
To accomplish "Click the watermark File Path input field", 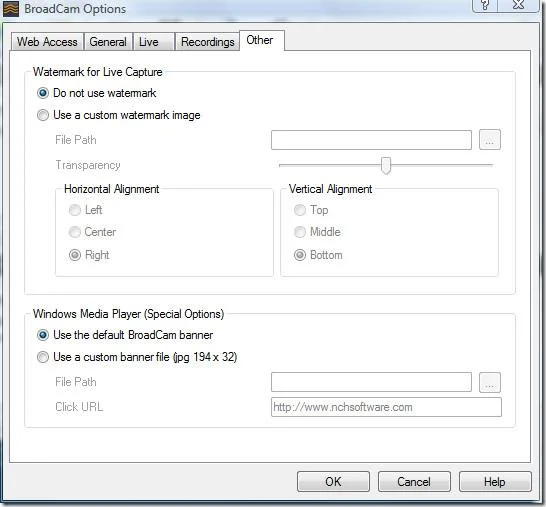I will 371,140.
